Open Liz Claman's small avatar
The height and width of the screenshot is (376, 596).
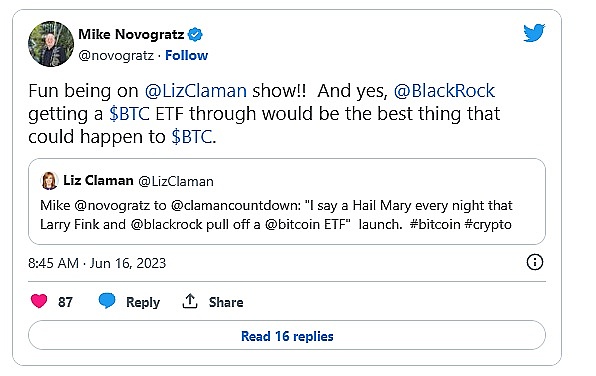tap(49, 181)
